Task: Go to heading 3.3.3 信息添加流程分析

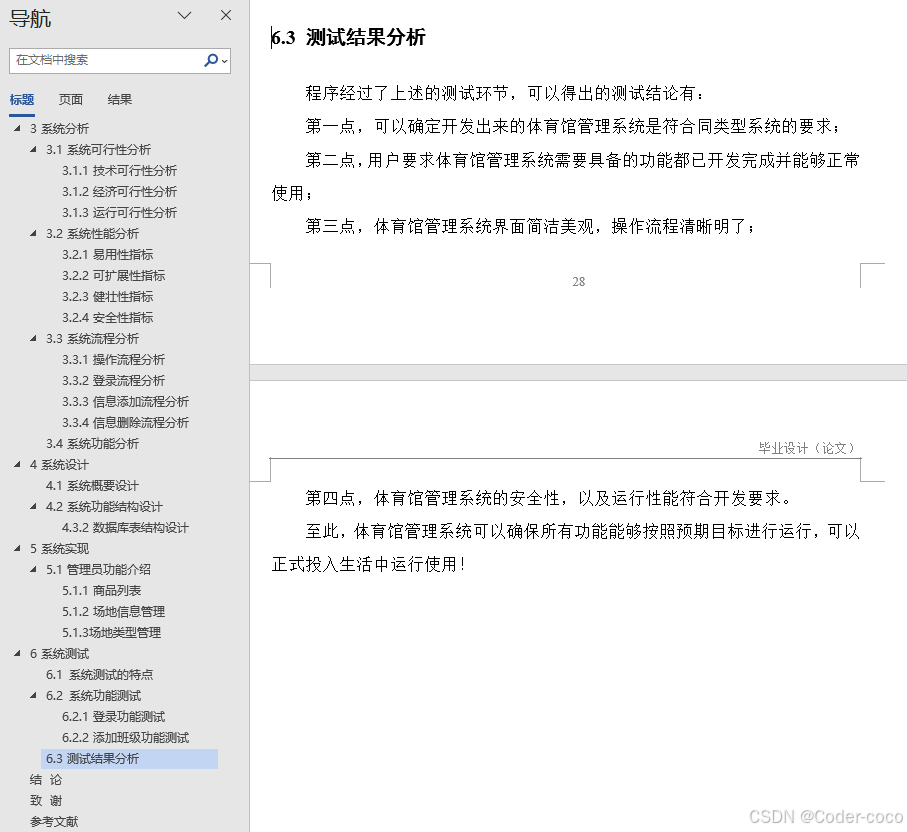Action: coord(126,402)
